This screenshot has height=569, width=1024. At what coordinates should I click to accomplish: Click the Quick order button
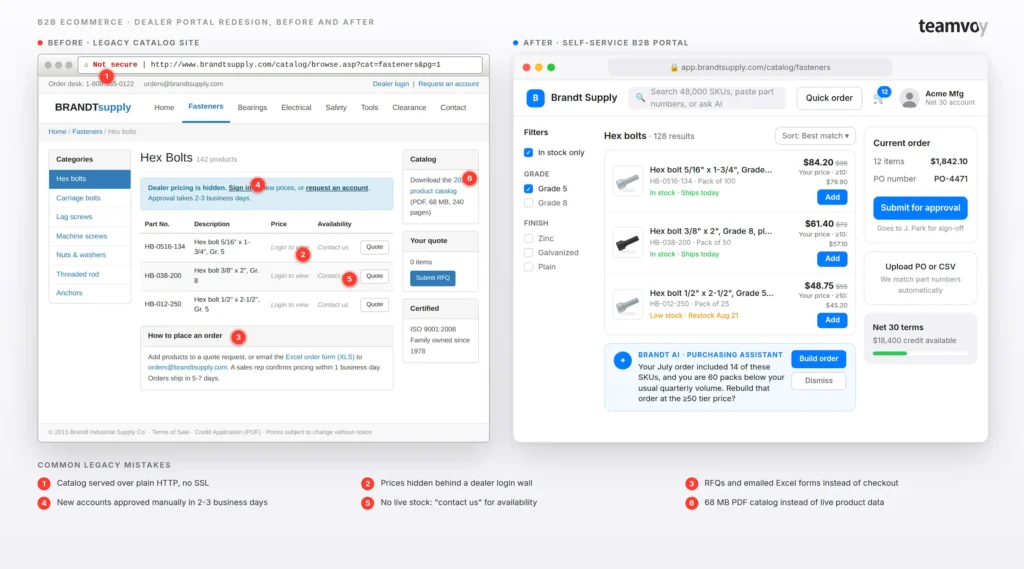(x=829, y=98)
